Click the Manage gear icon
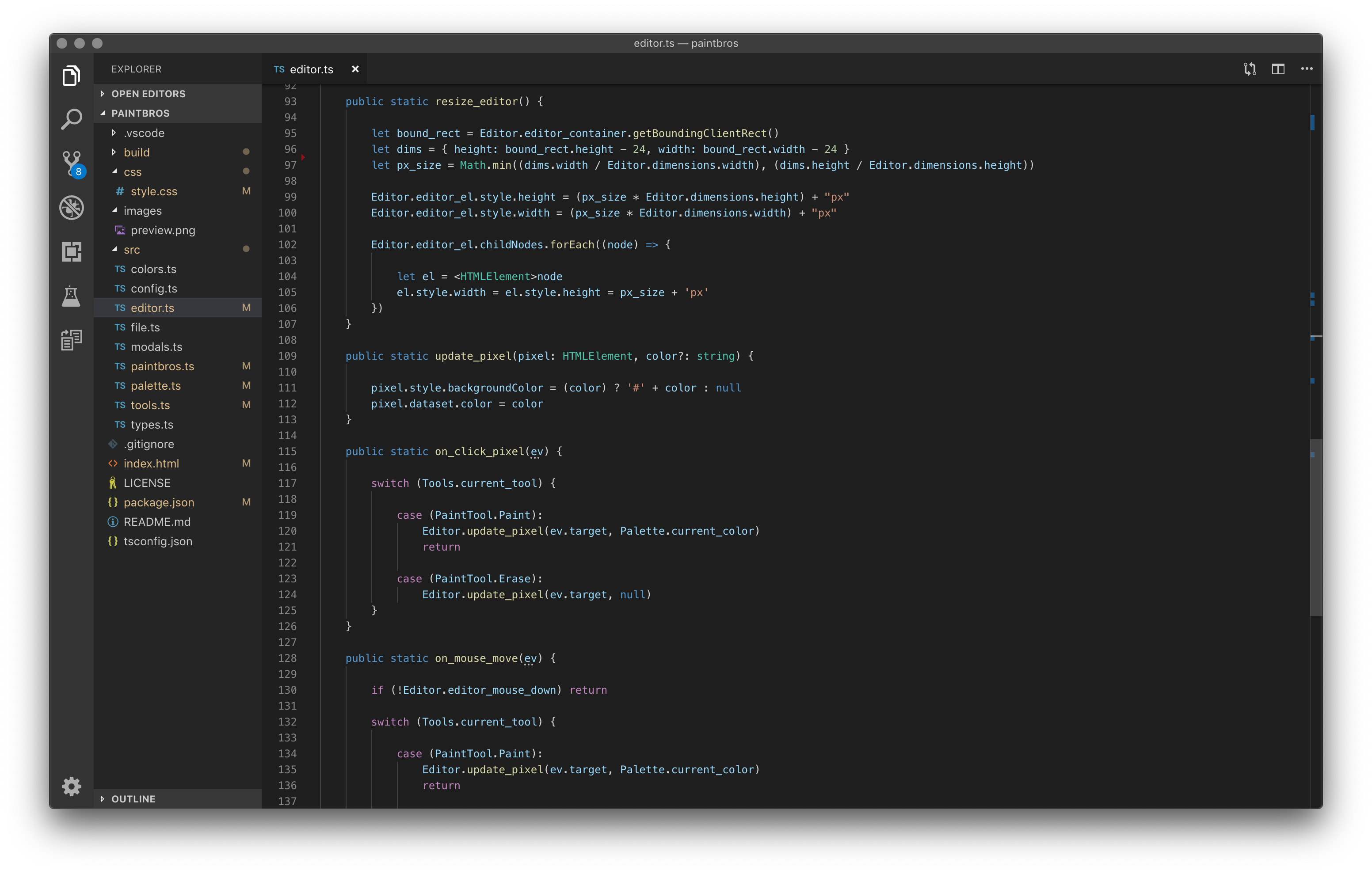The height and width of the screenshot is (874, 1372). click(71, 786)
